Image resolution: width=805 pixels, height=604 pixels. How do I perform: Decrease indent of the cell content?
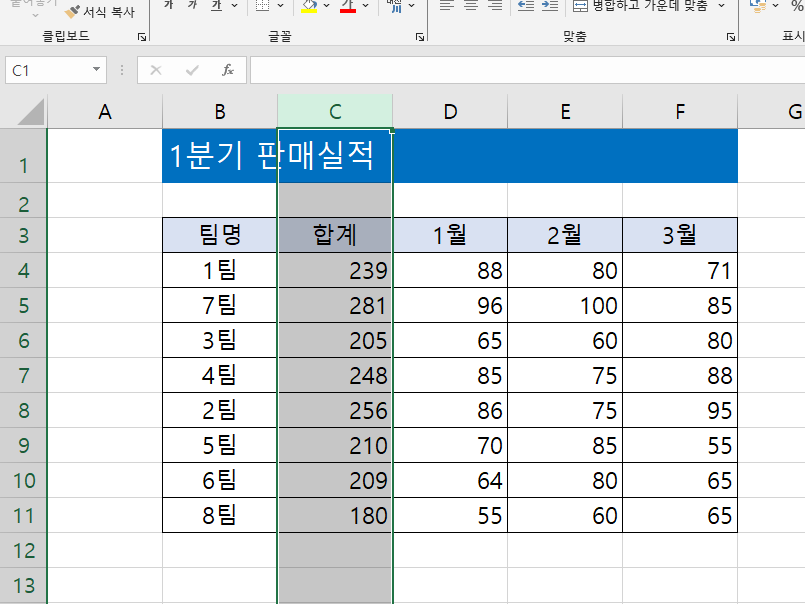click(526, 6)
